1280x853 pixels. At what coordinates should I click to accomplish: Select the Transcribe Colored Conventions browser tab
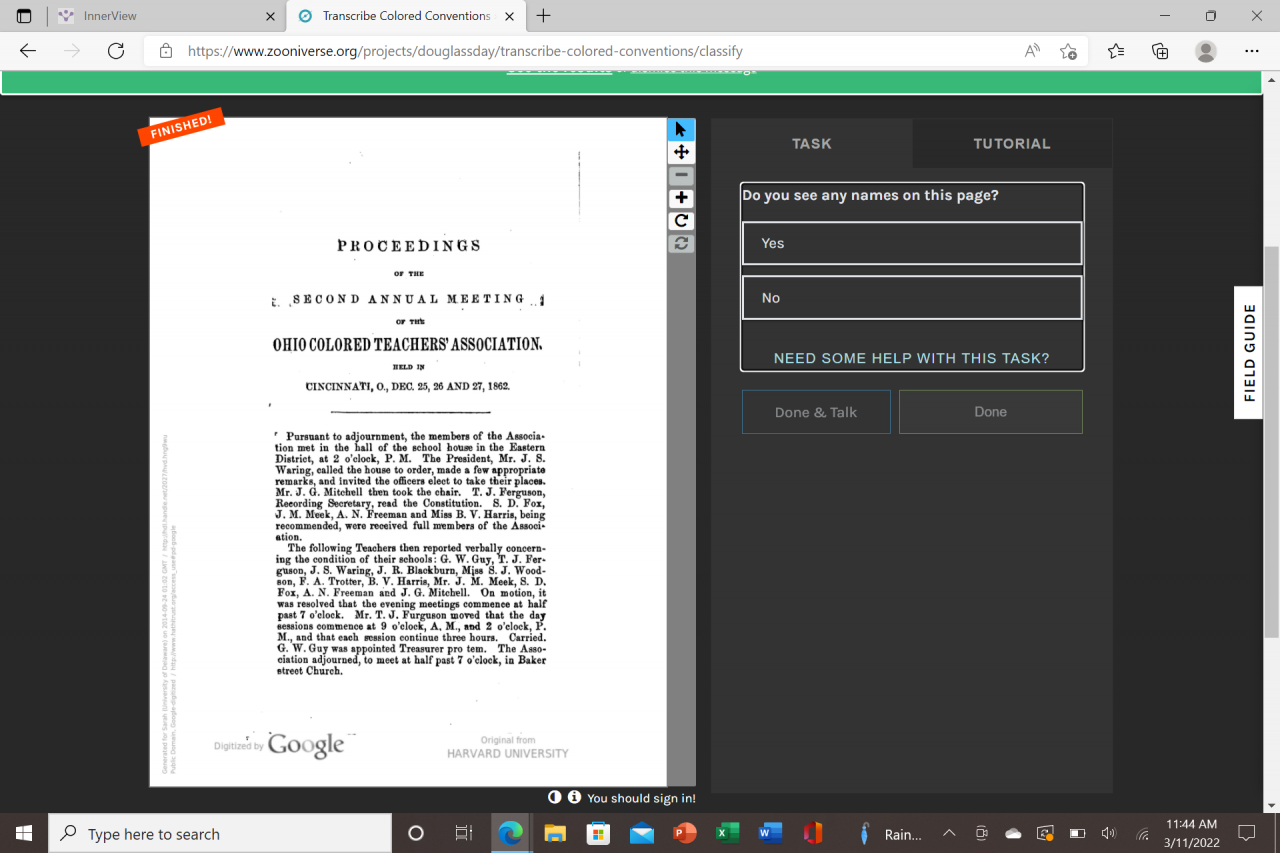[406, 16]
